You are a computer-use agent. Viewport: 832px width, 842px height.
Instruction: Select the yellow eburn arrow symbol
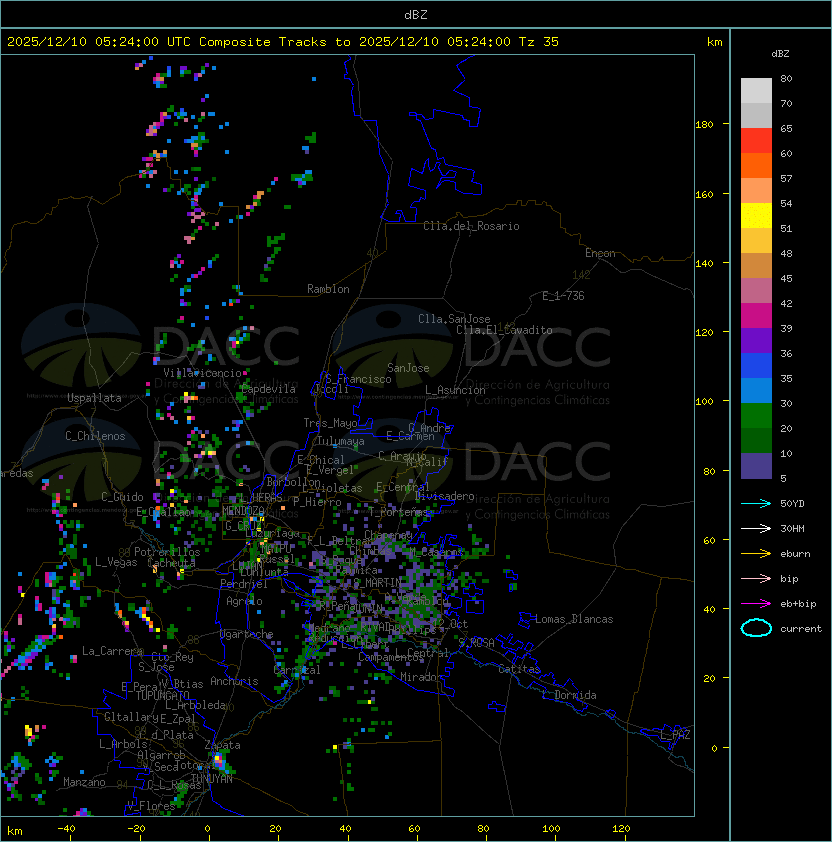[756, 553]
